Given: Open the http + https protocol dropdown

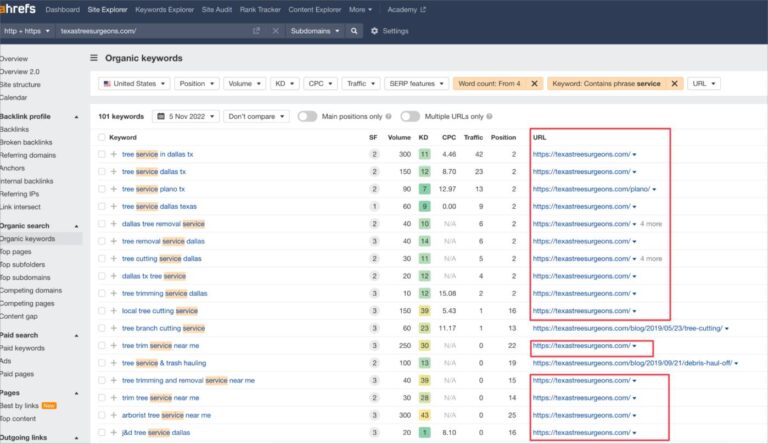Looking at the screenshot, I should click(26, 31).
